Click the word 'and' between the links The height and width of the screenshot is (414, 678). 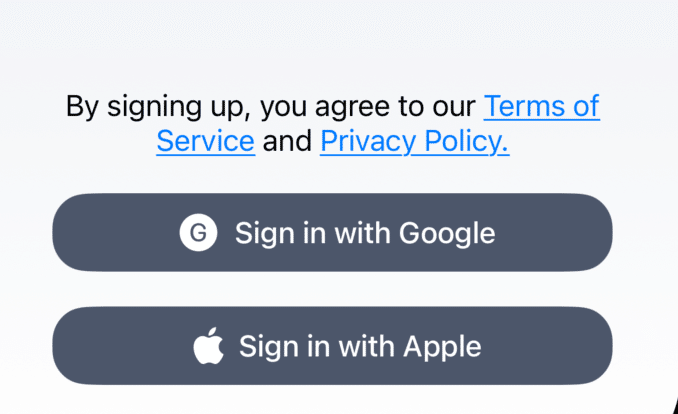click(x=287, y=141)
